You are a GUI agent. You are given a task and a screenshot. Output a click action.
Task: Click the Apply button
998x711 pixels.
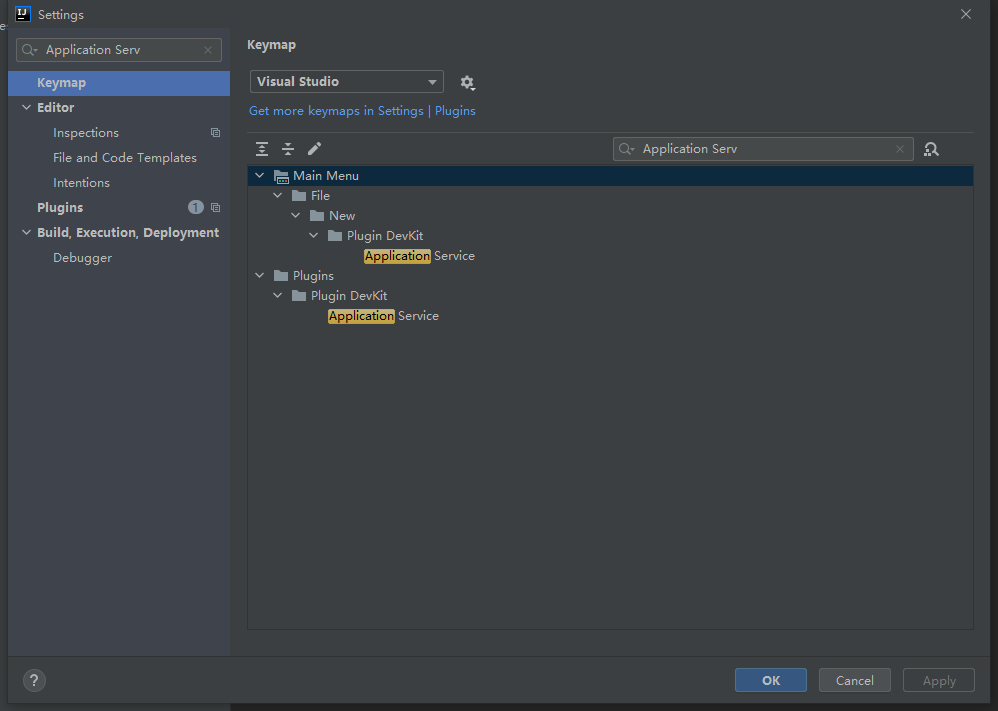(939, 680)
